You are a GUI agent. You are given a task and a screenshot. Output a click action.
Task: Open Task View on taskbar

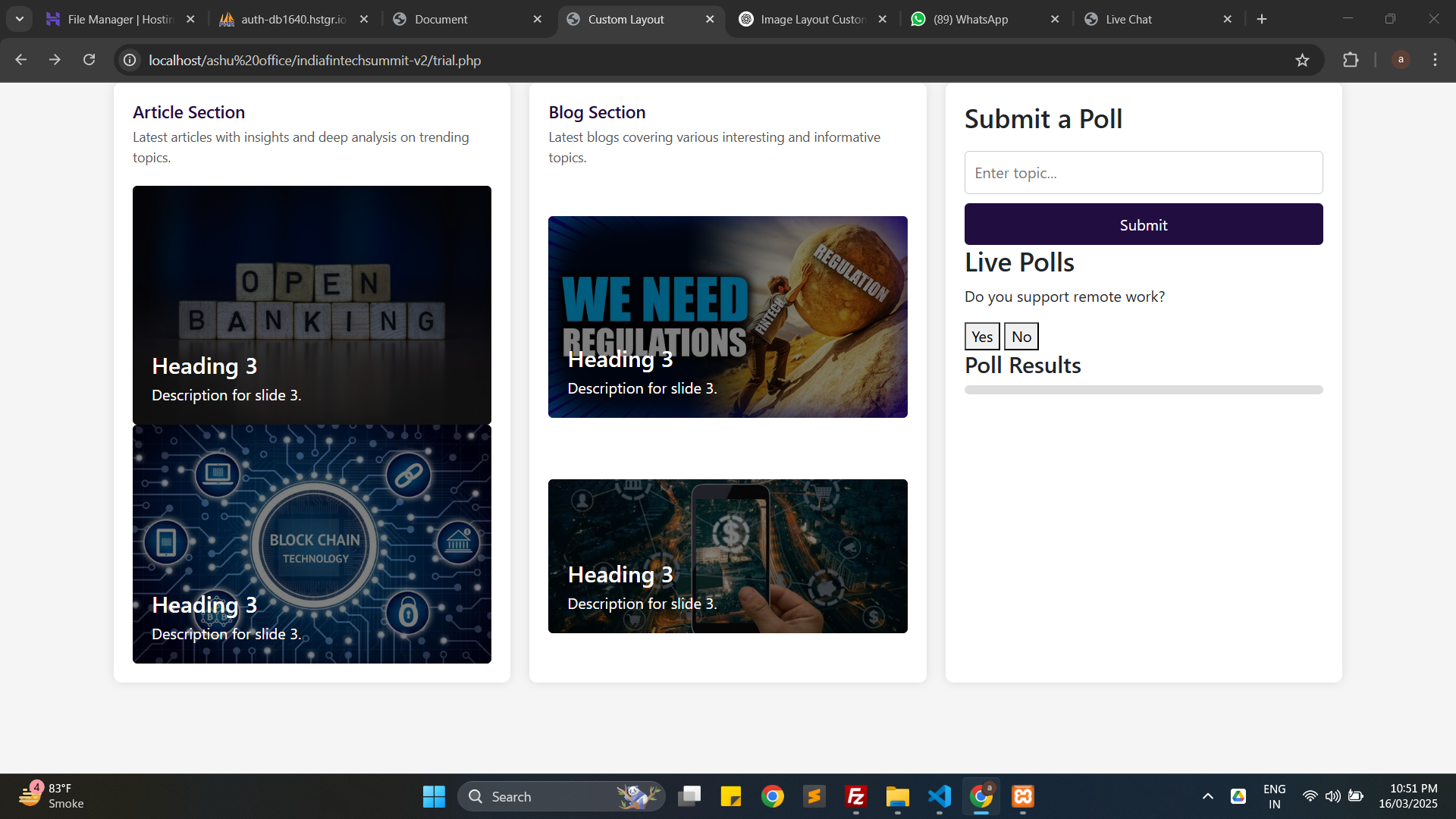click(689, 796)
